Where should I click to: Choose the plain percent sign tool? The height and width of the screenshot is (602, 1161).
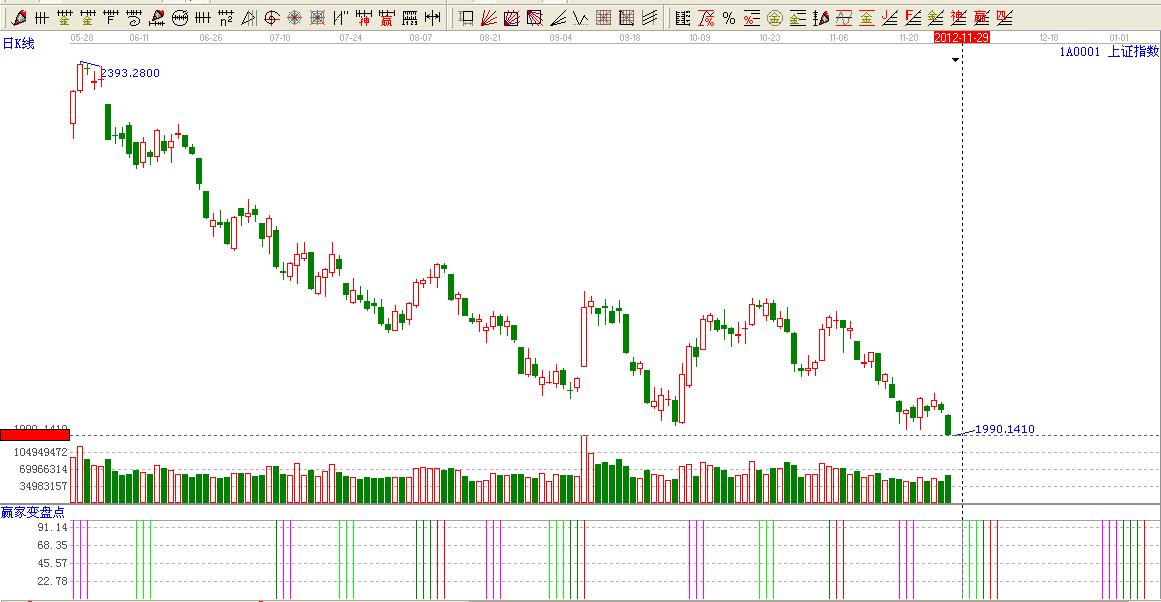coord(728,17)
